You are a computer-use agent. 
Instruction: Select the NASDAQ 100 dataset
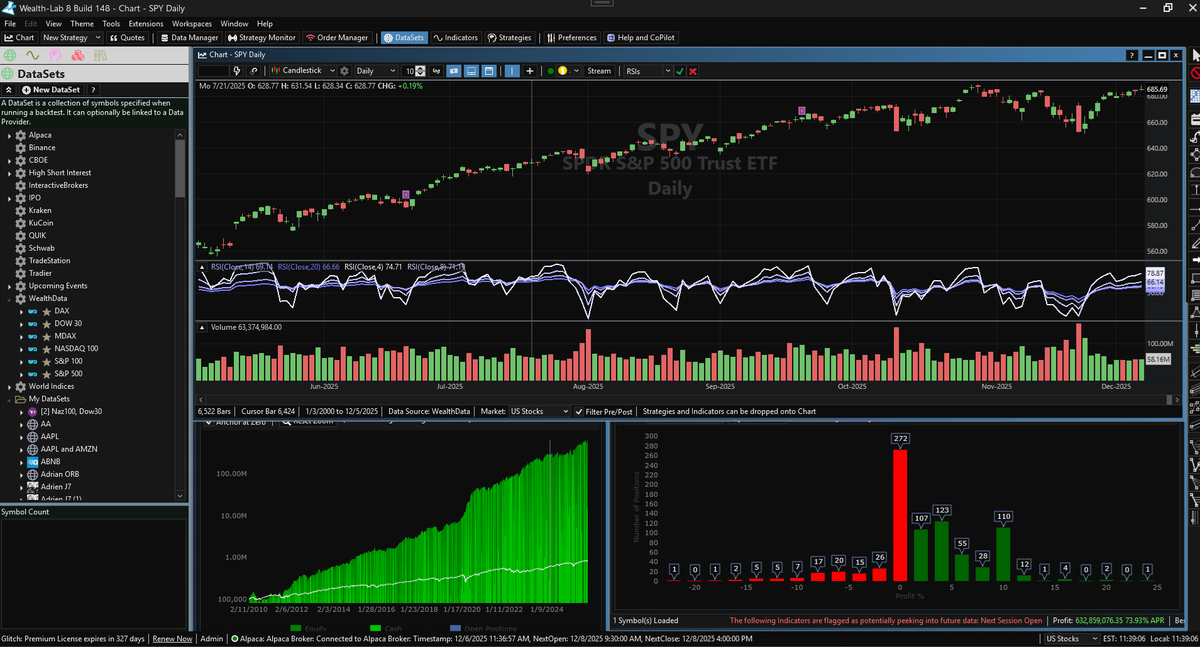pos(76,348)
